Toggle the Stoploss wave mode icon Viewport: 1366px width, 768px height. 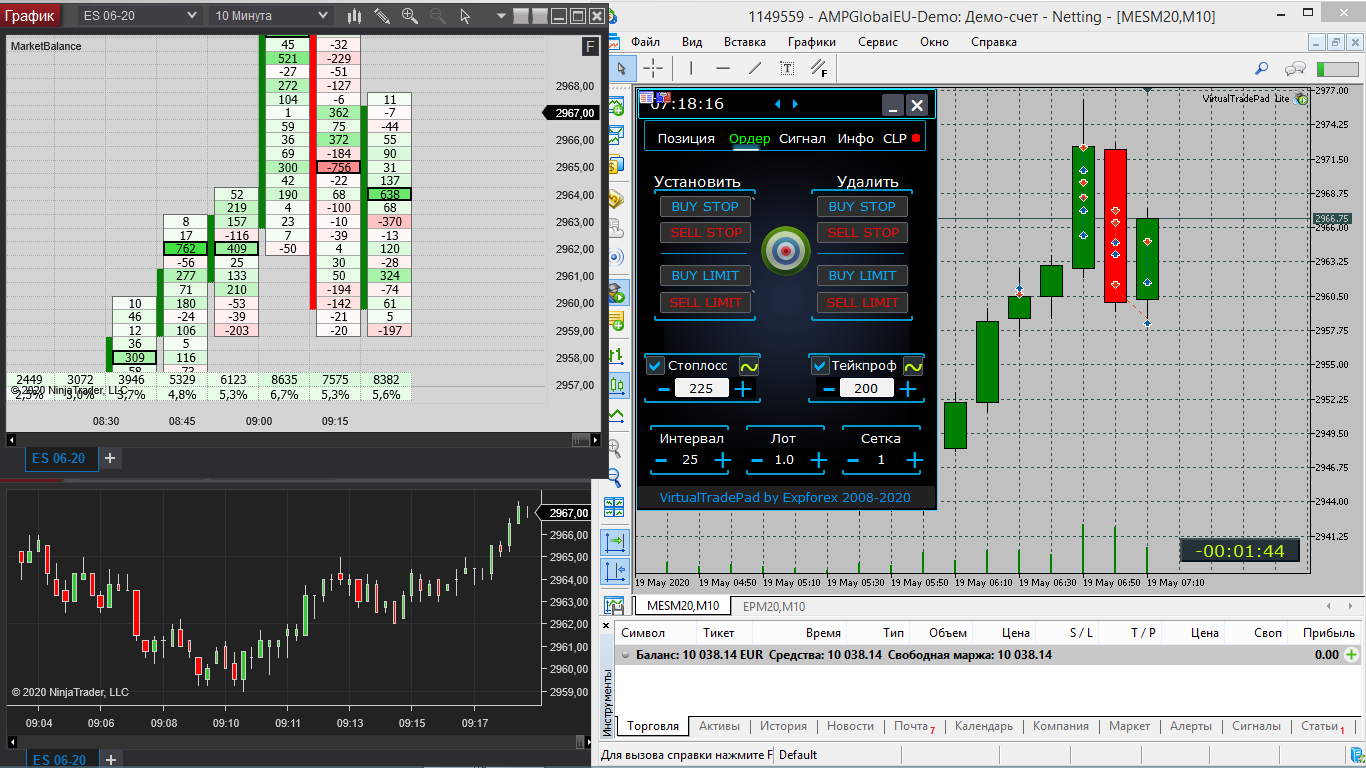[749, 366]
